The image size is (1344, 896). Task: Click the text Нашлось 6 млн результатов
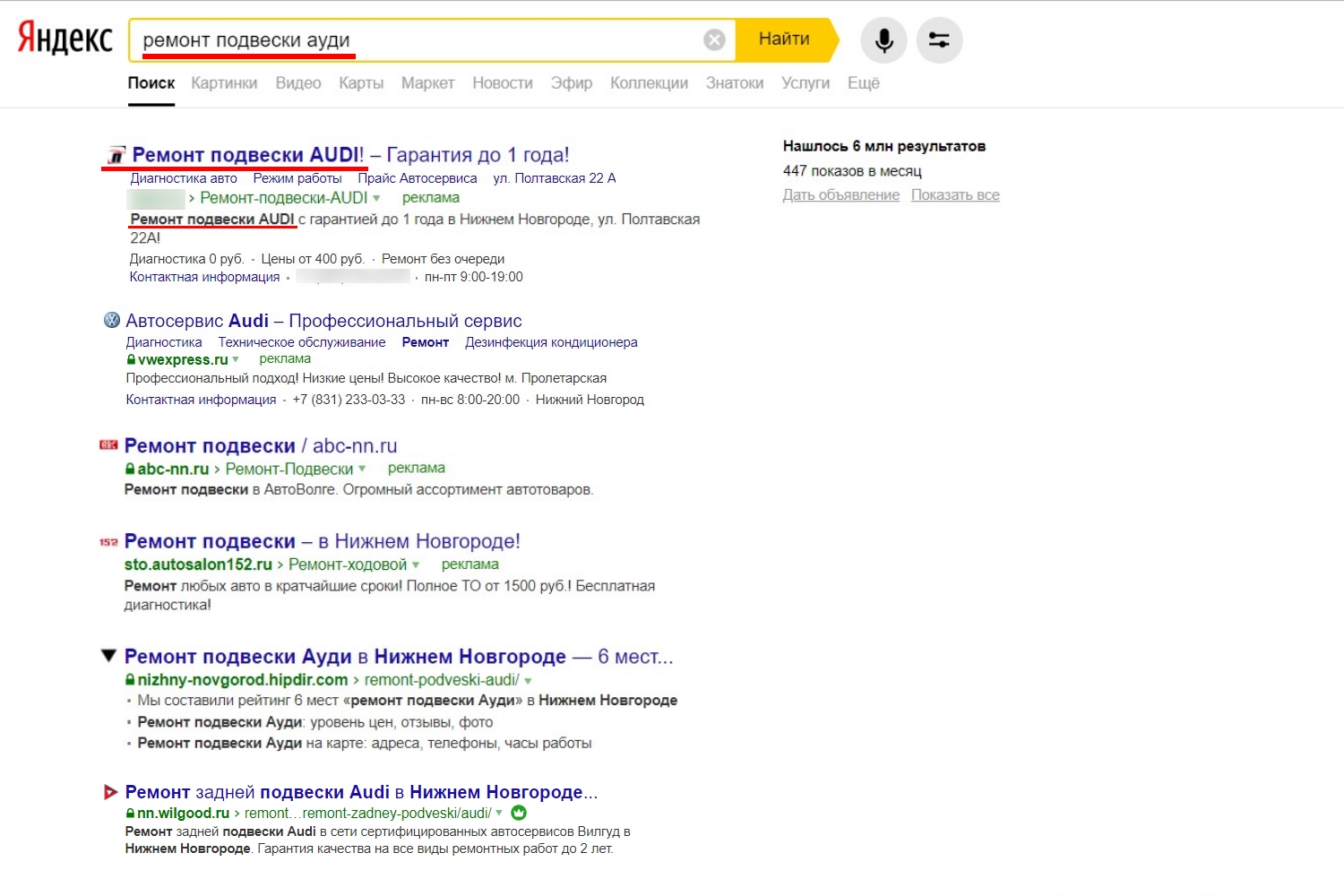(x=884, y=146)
